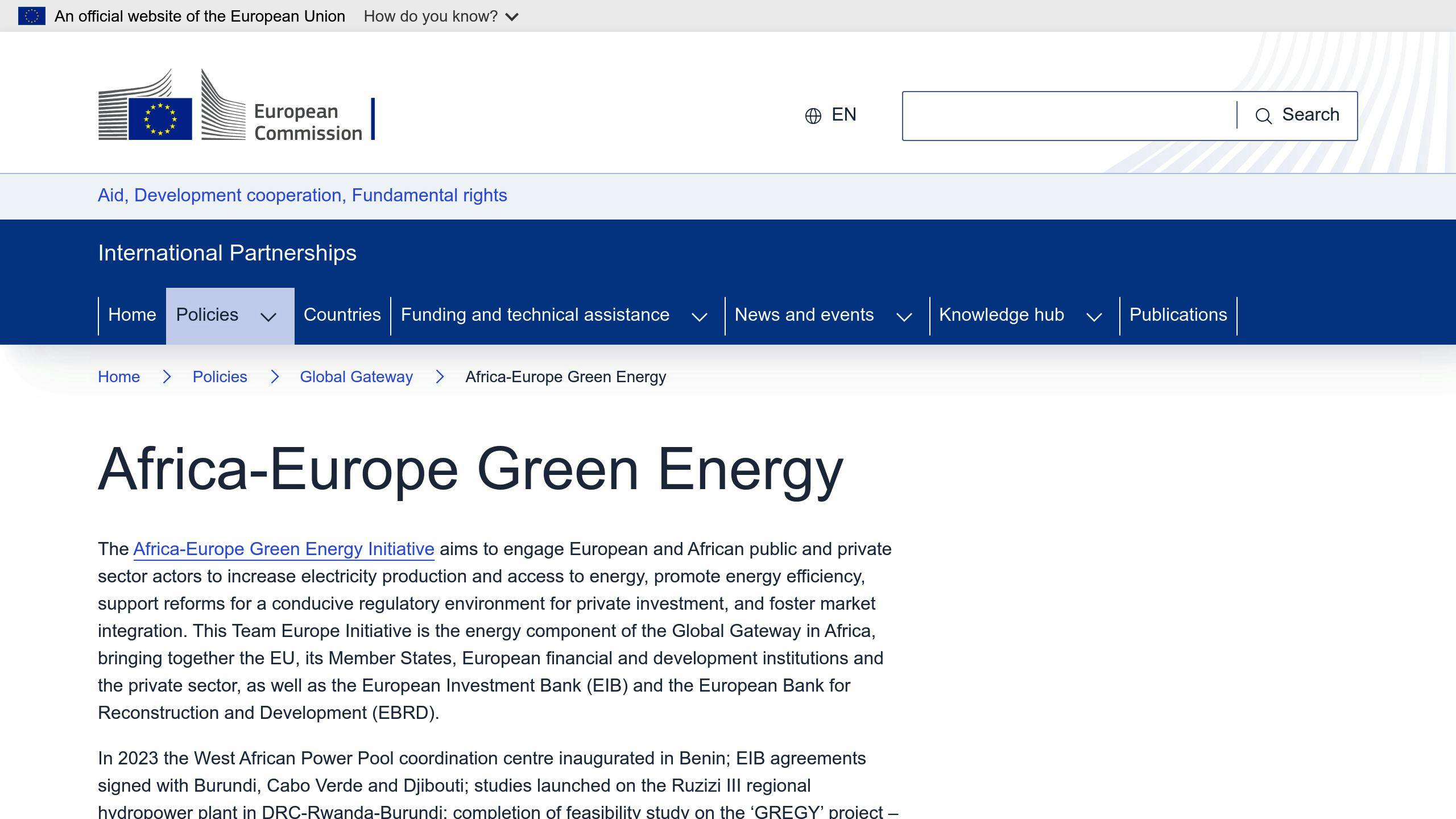Screen dimensions: 1456x819
Task: Click Policies breadcrumb link
Action: click(220, 377)
